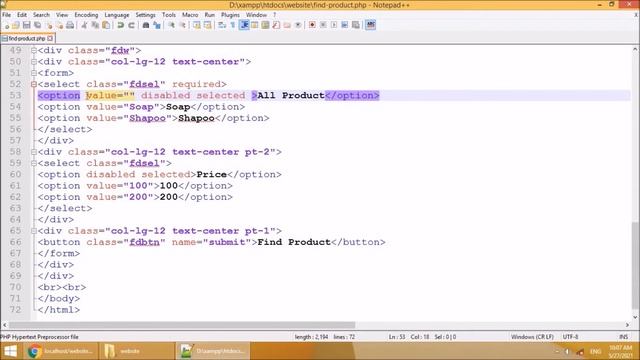
Task: Click Windows (CR LF) in status bar
Action: tap(532, 337)
